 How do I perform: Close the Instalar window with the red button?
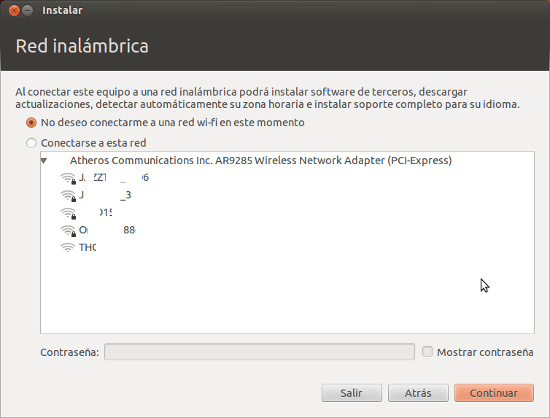point(14,11)
